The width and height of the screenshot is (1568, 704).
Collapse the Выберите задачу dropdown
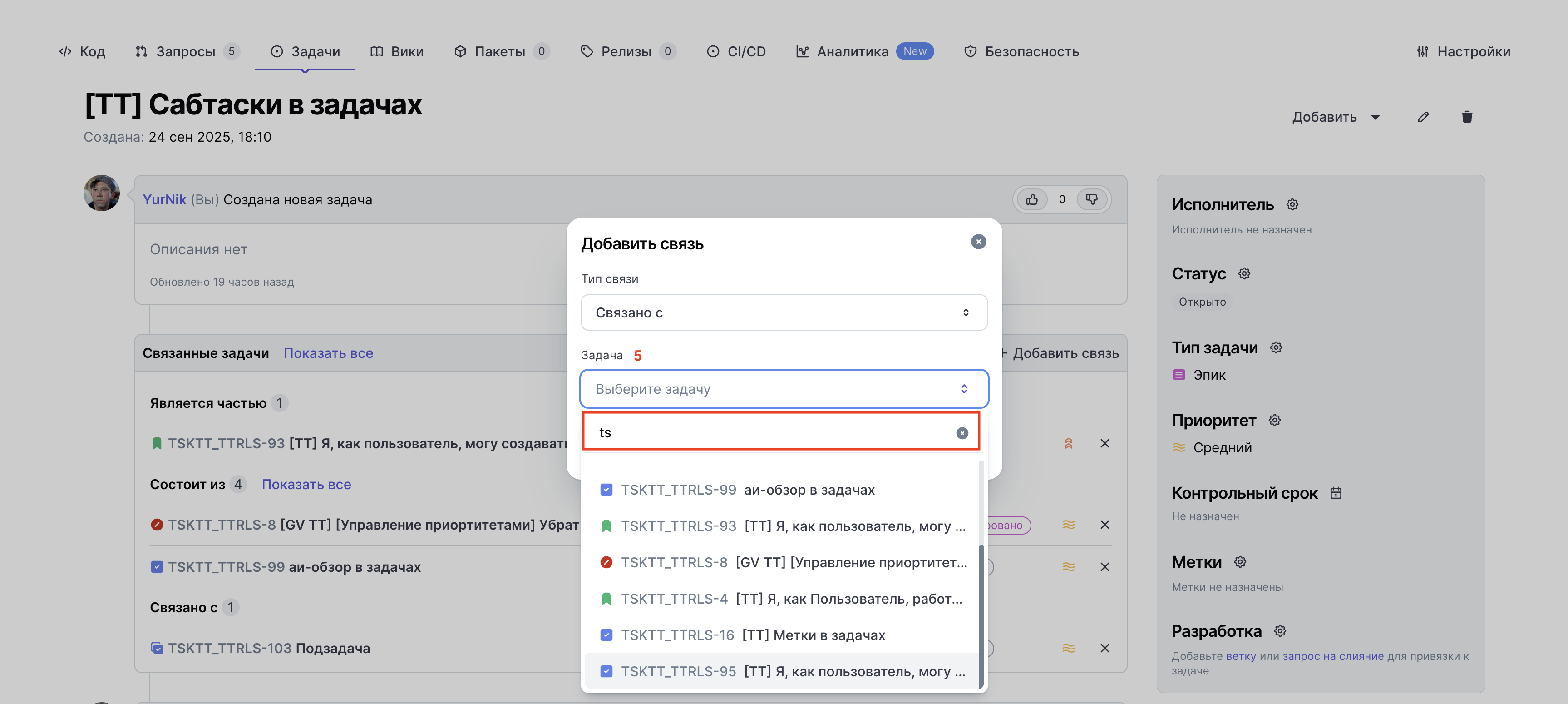[x=784, y=388]
